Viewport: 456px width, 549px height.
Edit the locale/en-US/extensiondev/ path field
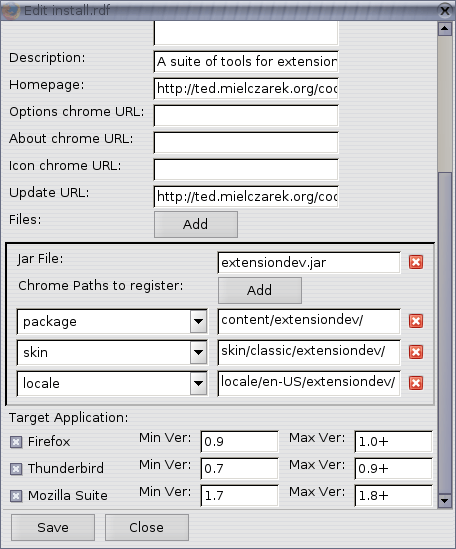[x=309, y=383]
